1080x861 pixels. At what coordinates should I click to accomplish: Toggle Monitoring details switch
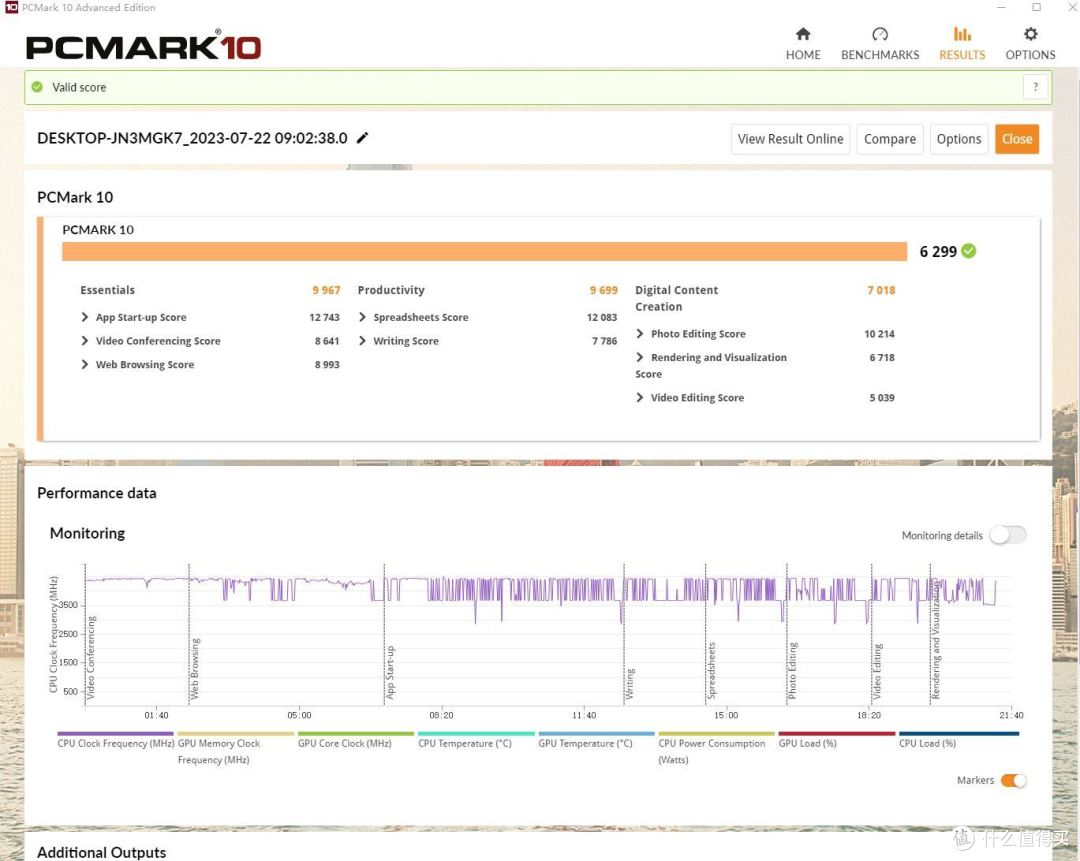pyautogui.click(x=1008, y=535)
